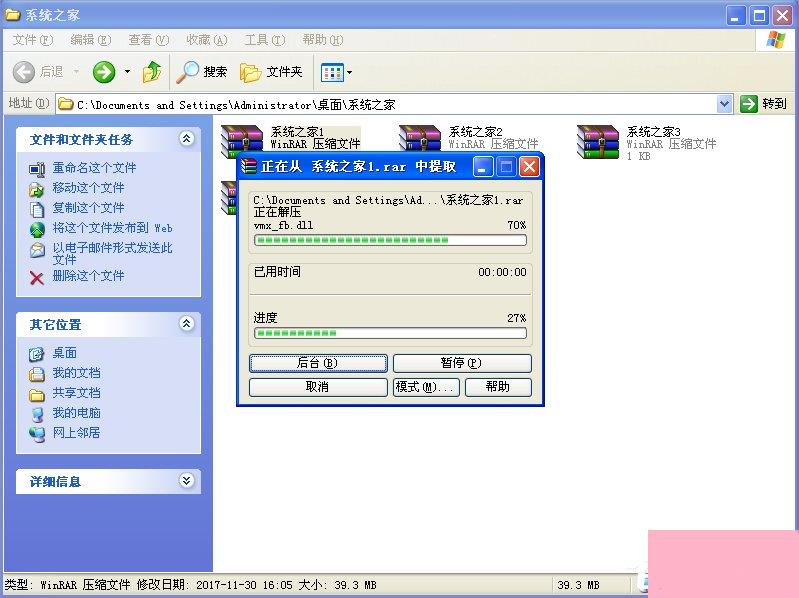Click the 转到 Go button

point(763,104)
